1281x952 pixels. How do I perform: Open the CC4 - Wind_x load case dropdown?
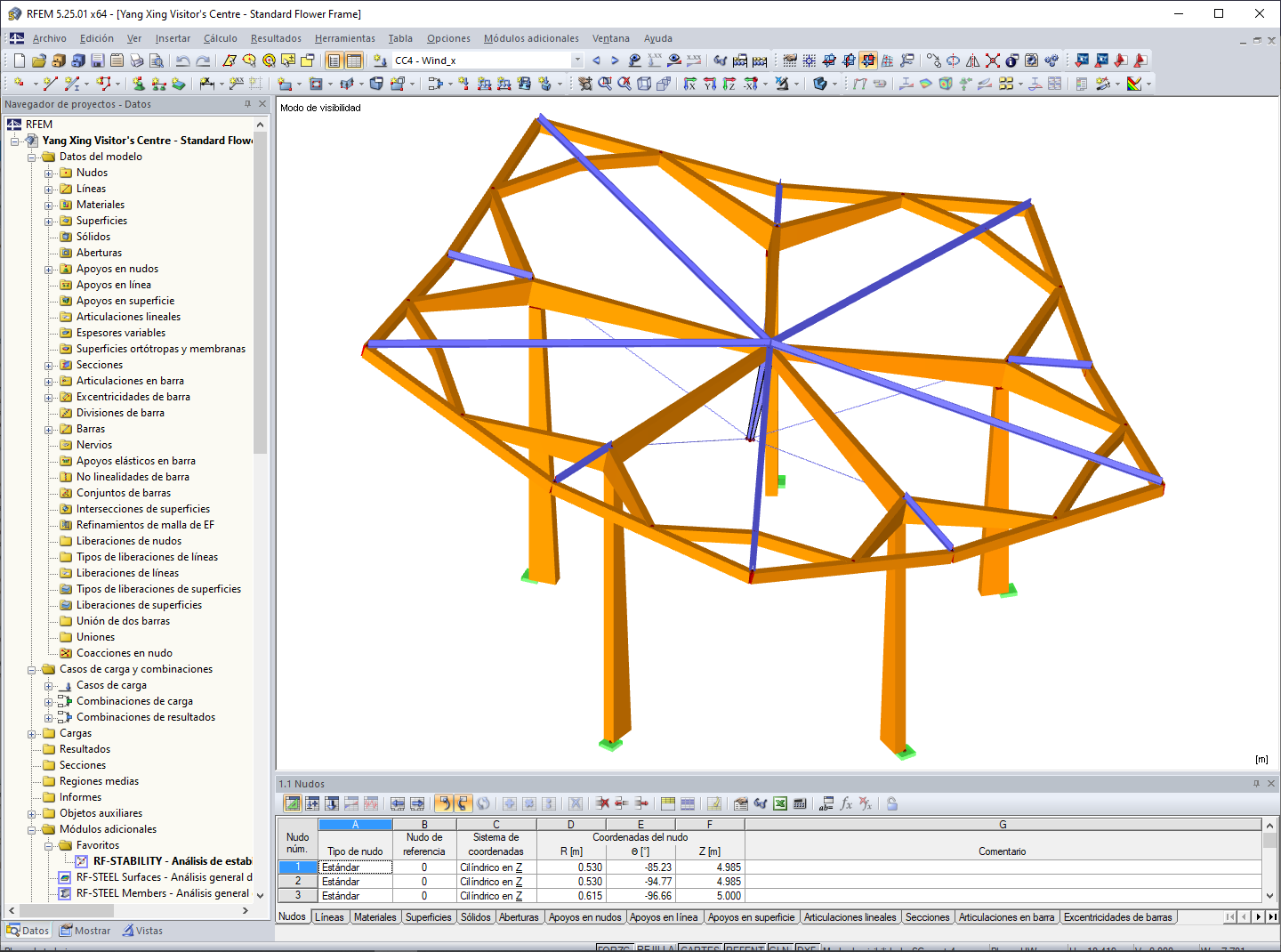tap(577, 61)
